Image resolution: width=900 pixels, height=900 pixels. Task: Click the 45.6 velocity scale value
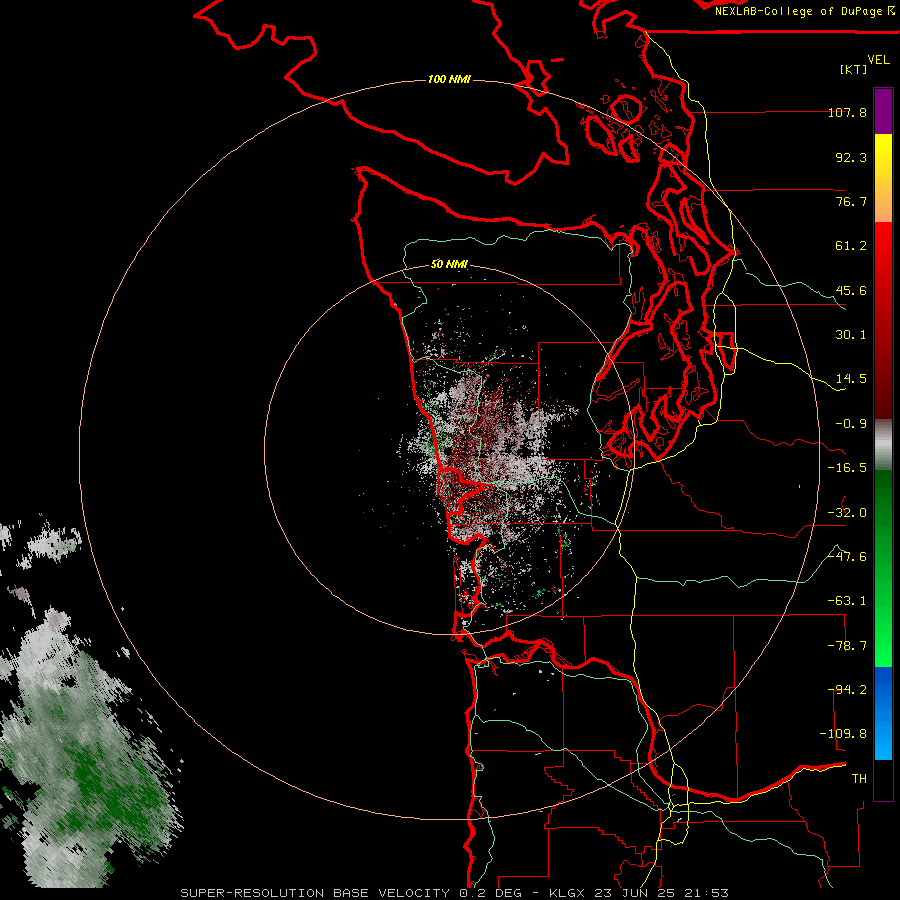coord(851,290)
